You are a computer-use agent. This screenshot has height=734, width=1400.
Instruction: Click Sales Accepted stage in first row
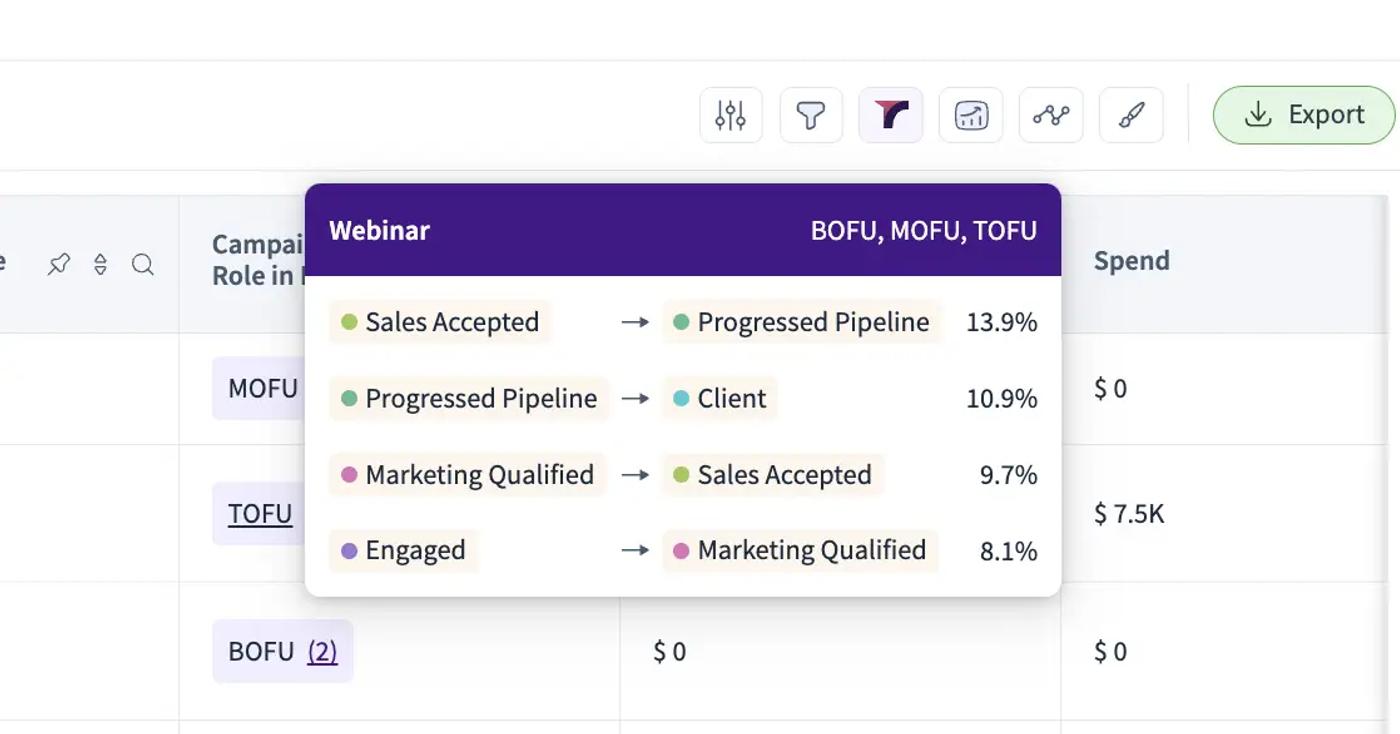[440, 322]
